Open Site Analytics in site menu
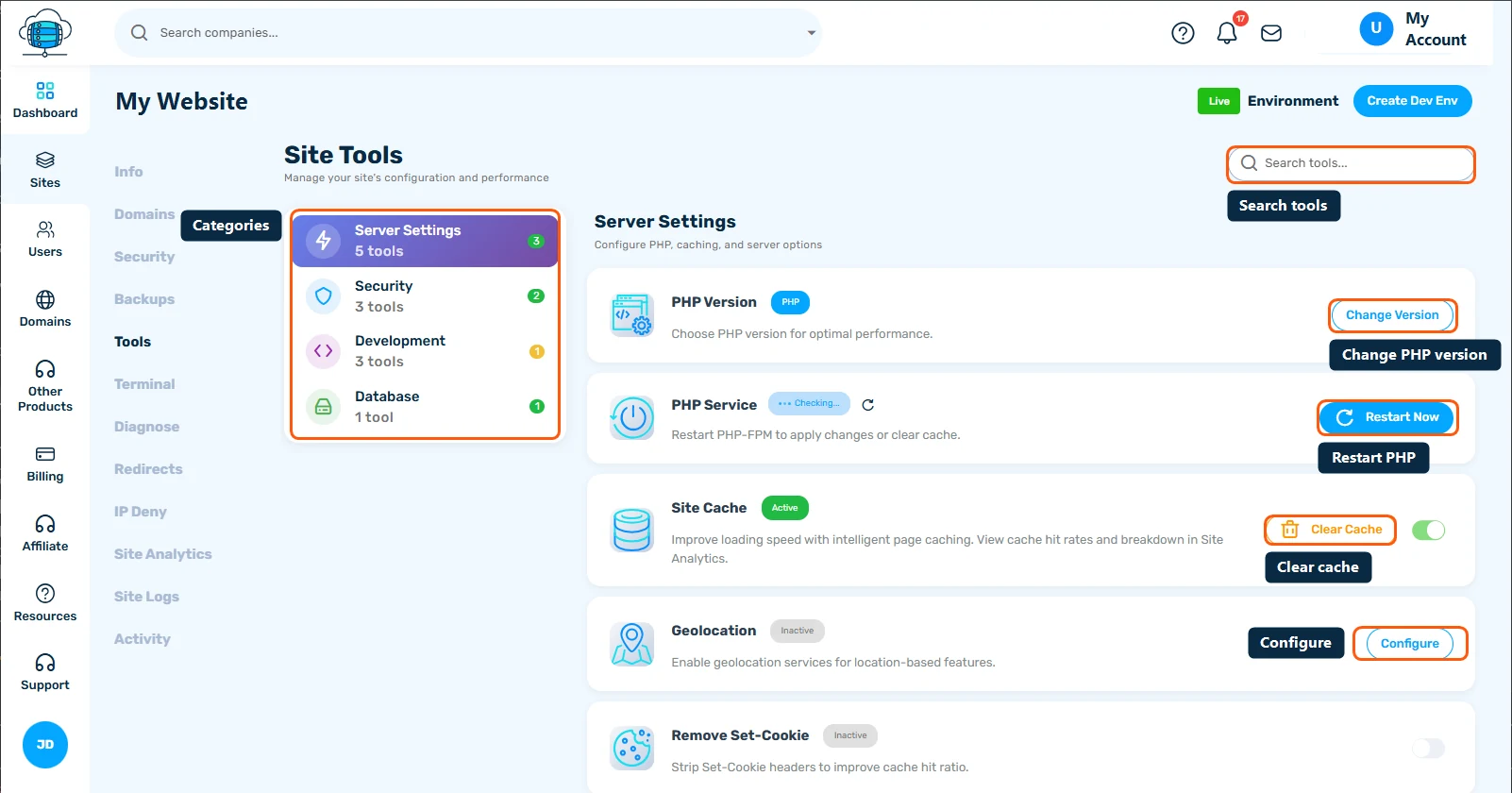1512x793 pixels. click(x=162, y=554)
